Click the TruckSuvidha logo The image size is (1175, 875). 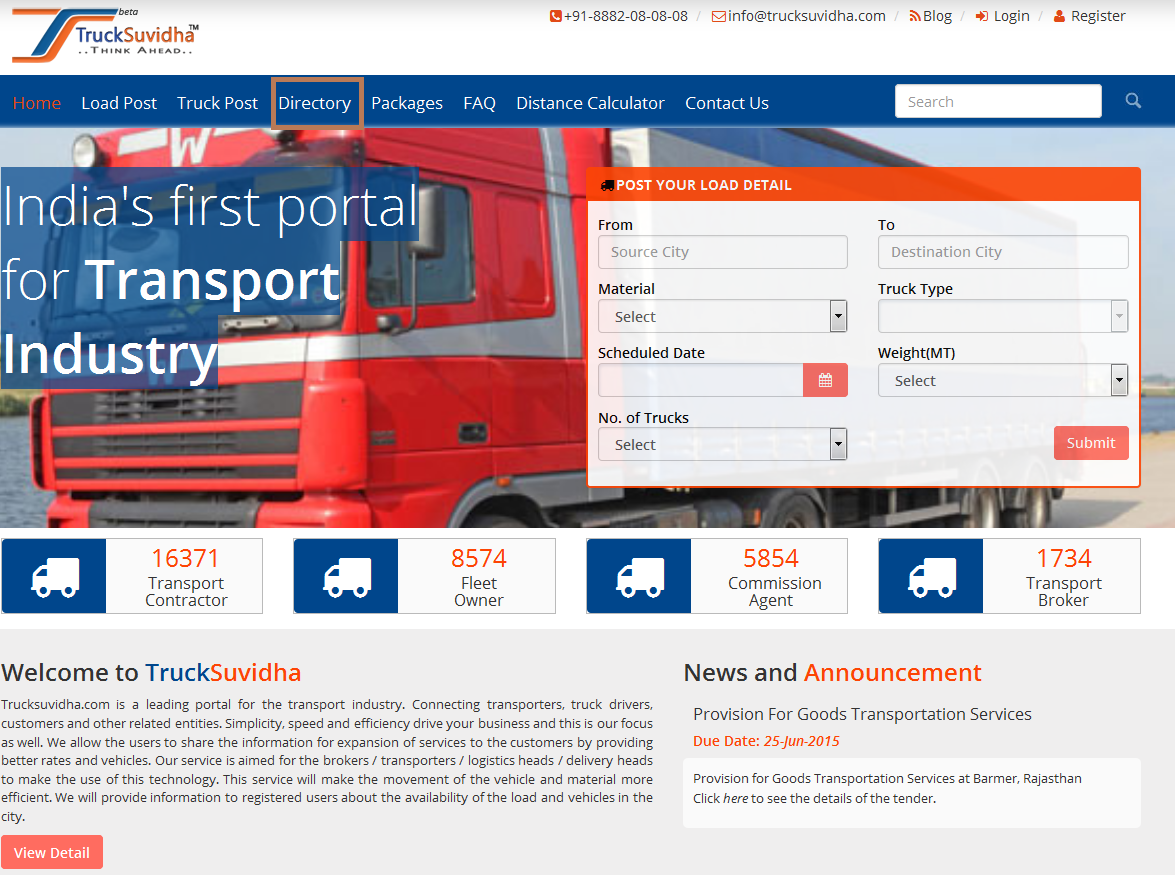[x=105, y=36]
